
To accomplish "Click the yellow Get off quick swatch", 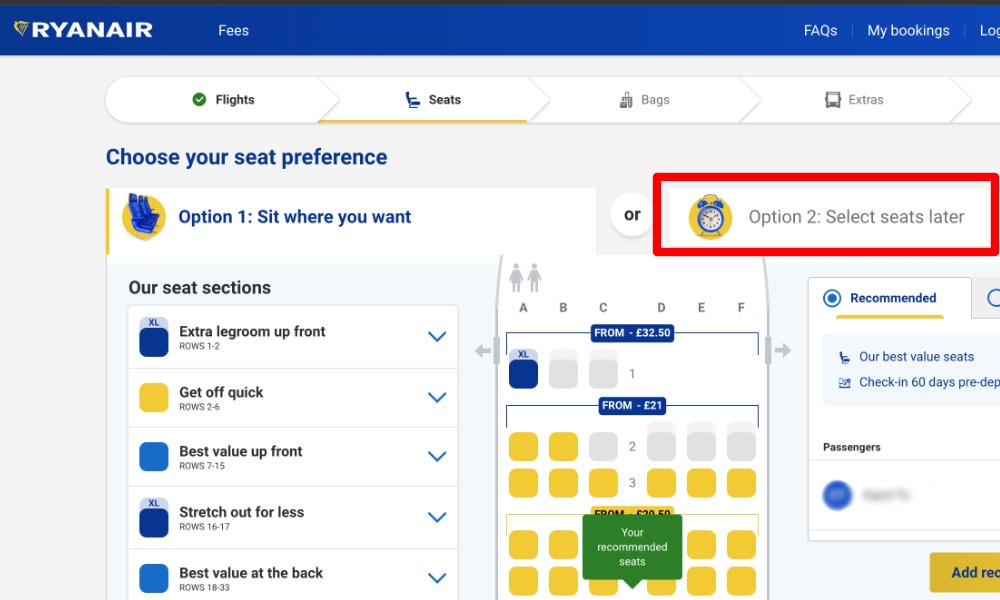I will click(x=154, y=397).
